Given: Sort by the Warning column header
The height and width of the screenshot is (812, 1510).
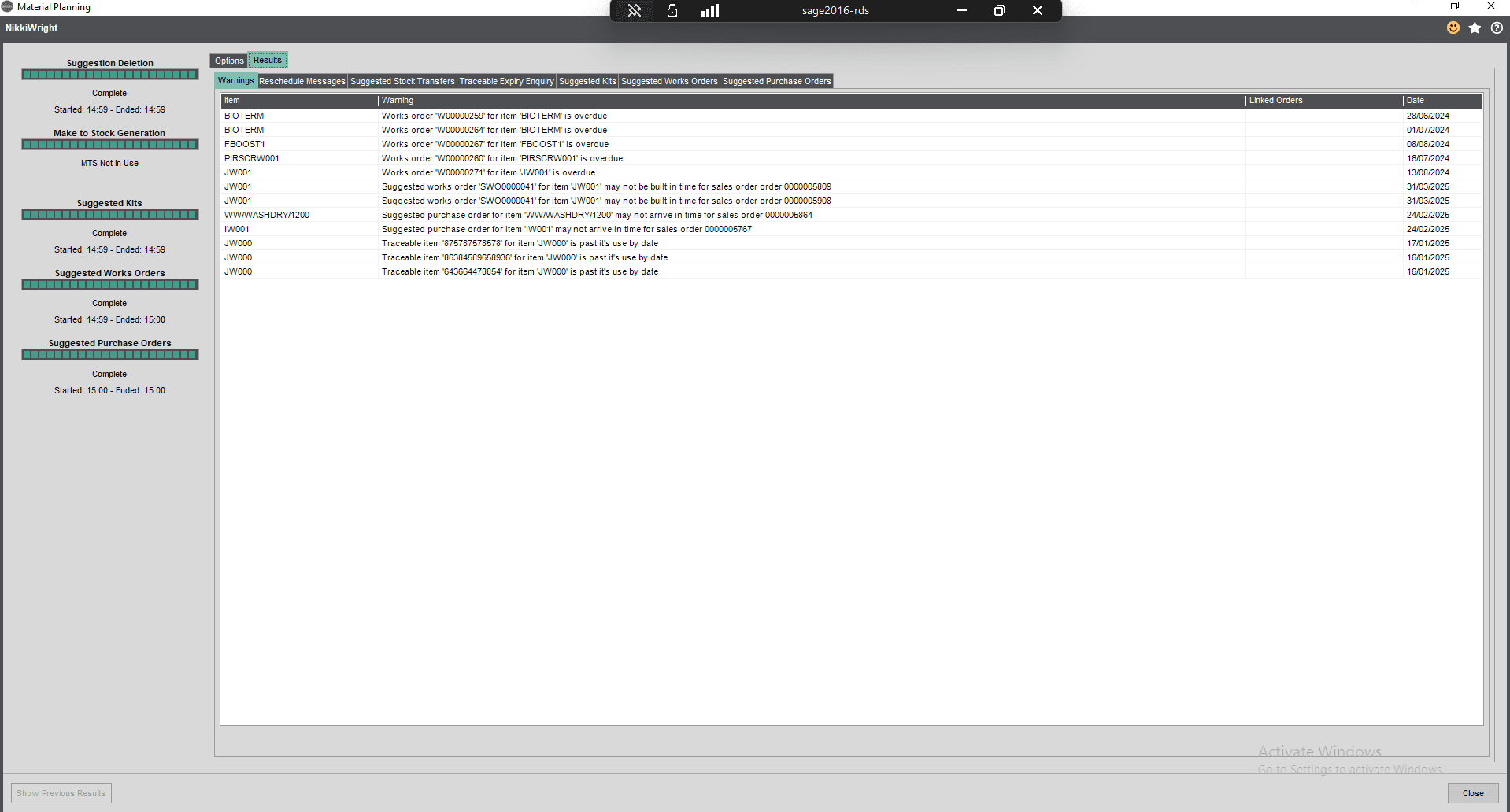Looking at the screenshot, I should pyautogui.click(x=812, y=101).
